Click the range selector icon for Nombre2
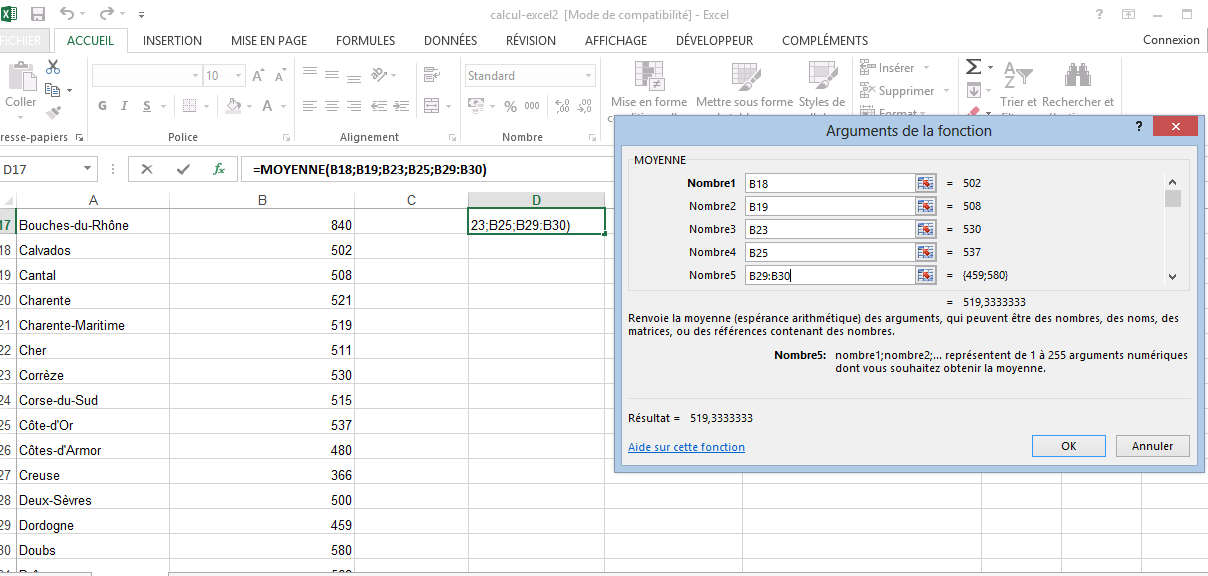Image resolution: width=1208 pixels, height=576 pixels. [x=925, y=206]
